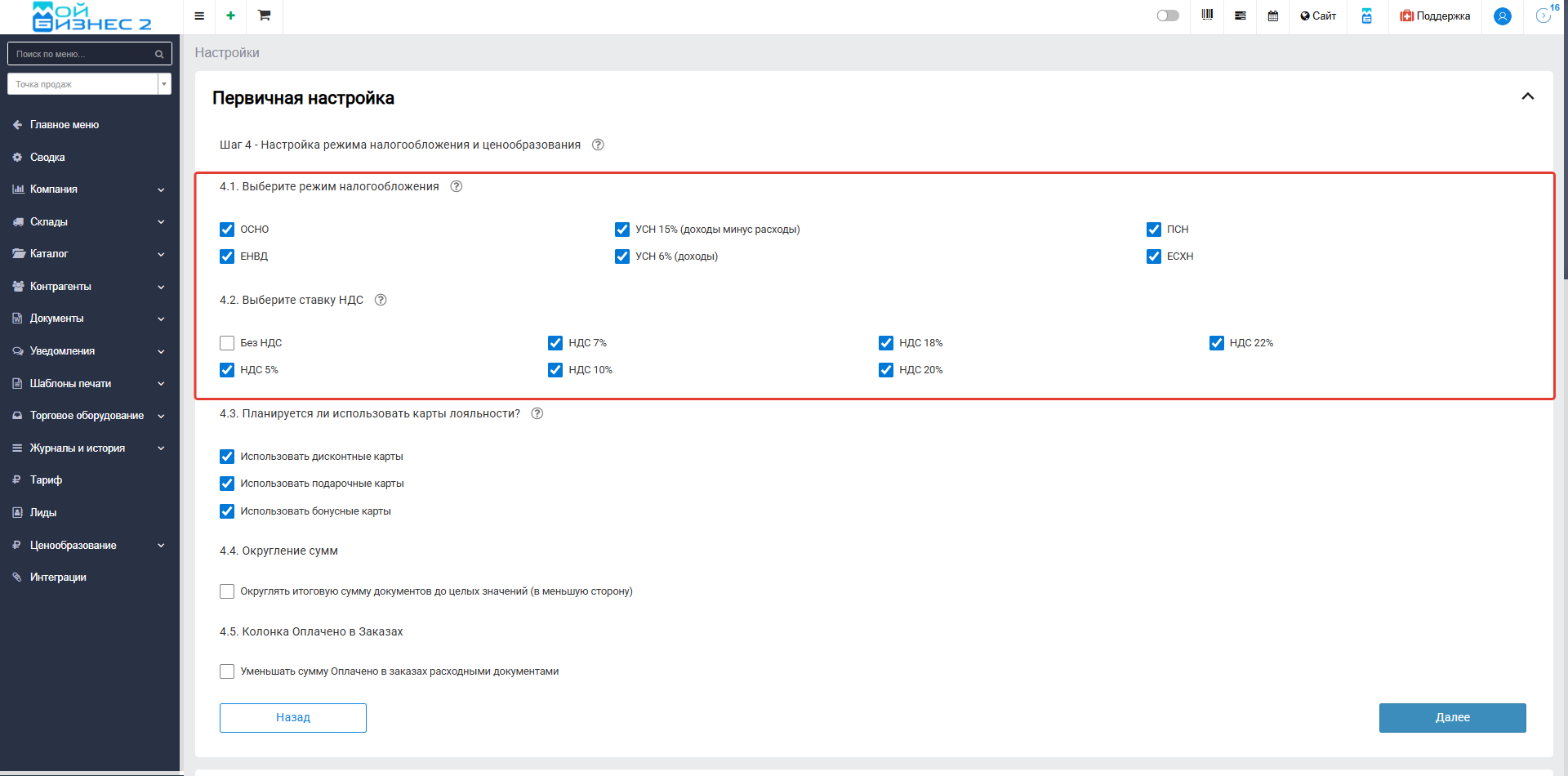
Task: Click the Назад button
Action: (292, 717)
